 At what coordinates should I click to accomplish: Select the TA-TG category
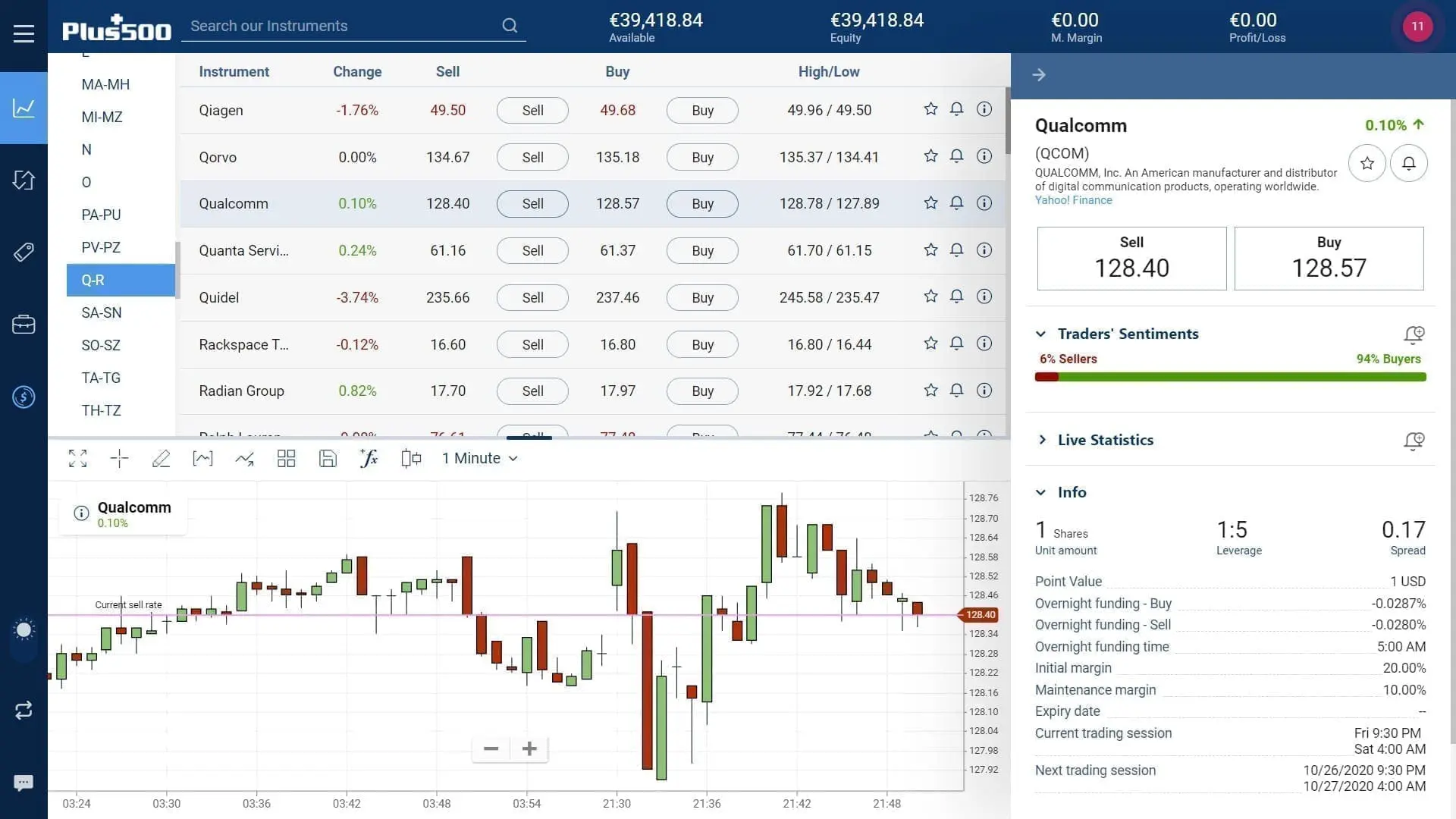pyautogui.click(x=101, y=378)
